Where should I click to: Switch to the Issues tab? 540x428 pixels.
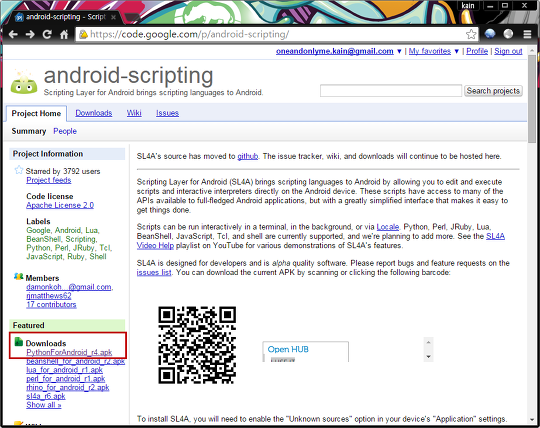point(167,113)
